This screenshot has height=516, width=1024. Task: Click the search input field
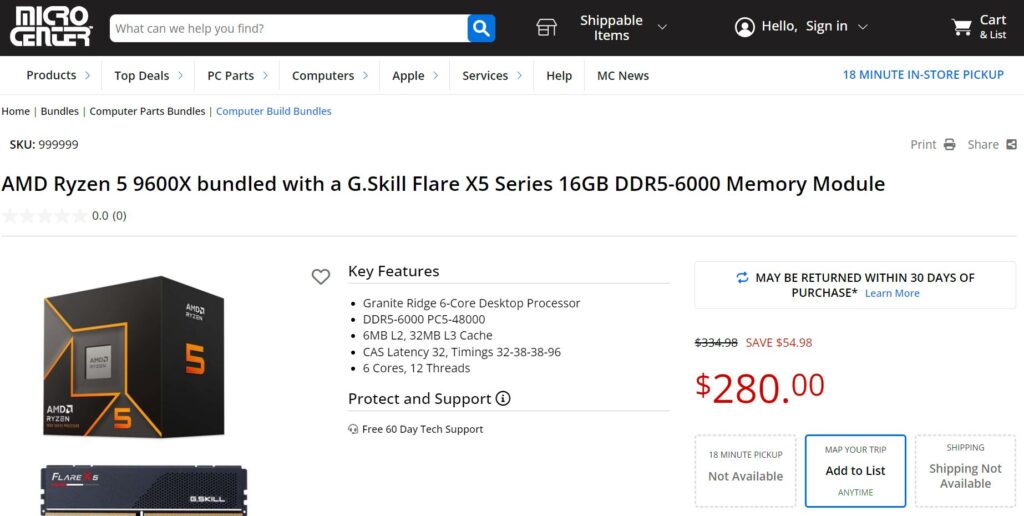pyautogui.click(x=289, y=28)
